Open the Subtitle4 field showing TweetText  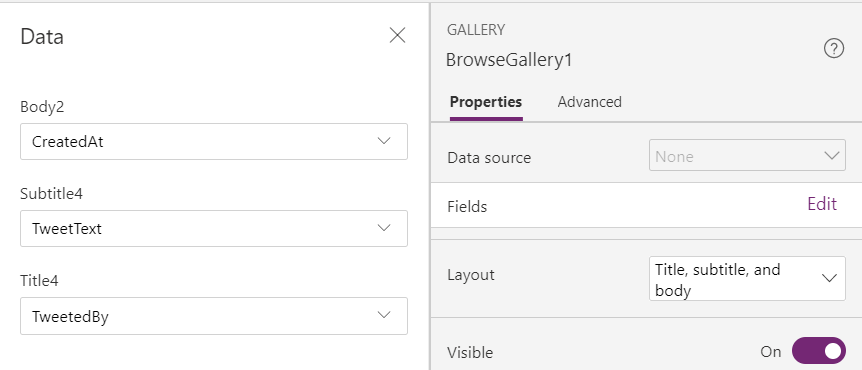tap(214, 228)
